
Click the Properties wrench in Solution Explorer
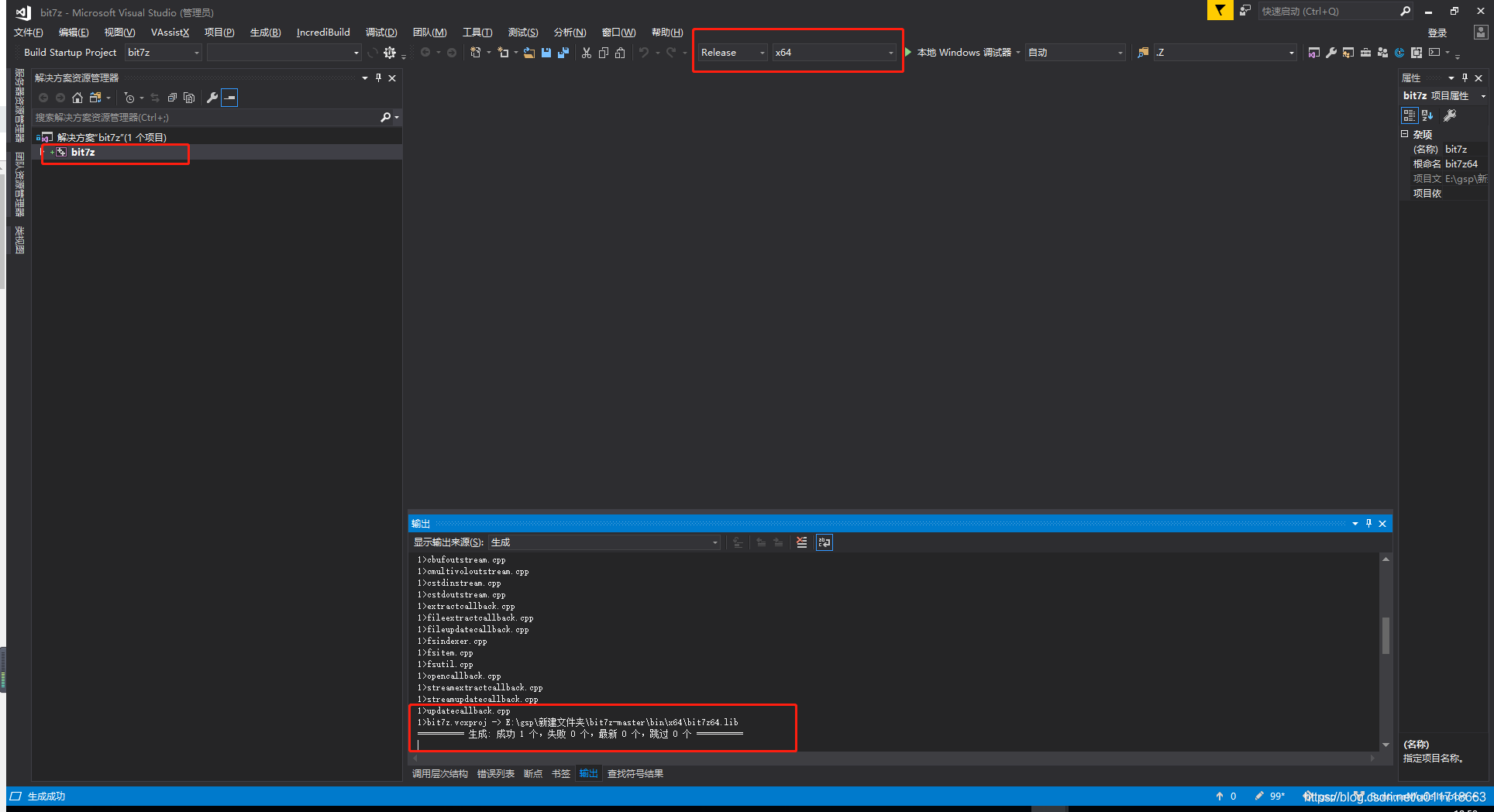[x=212, y=98]
